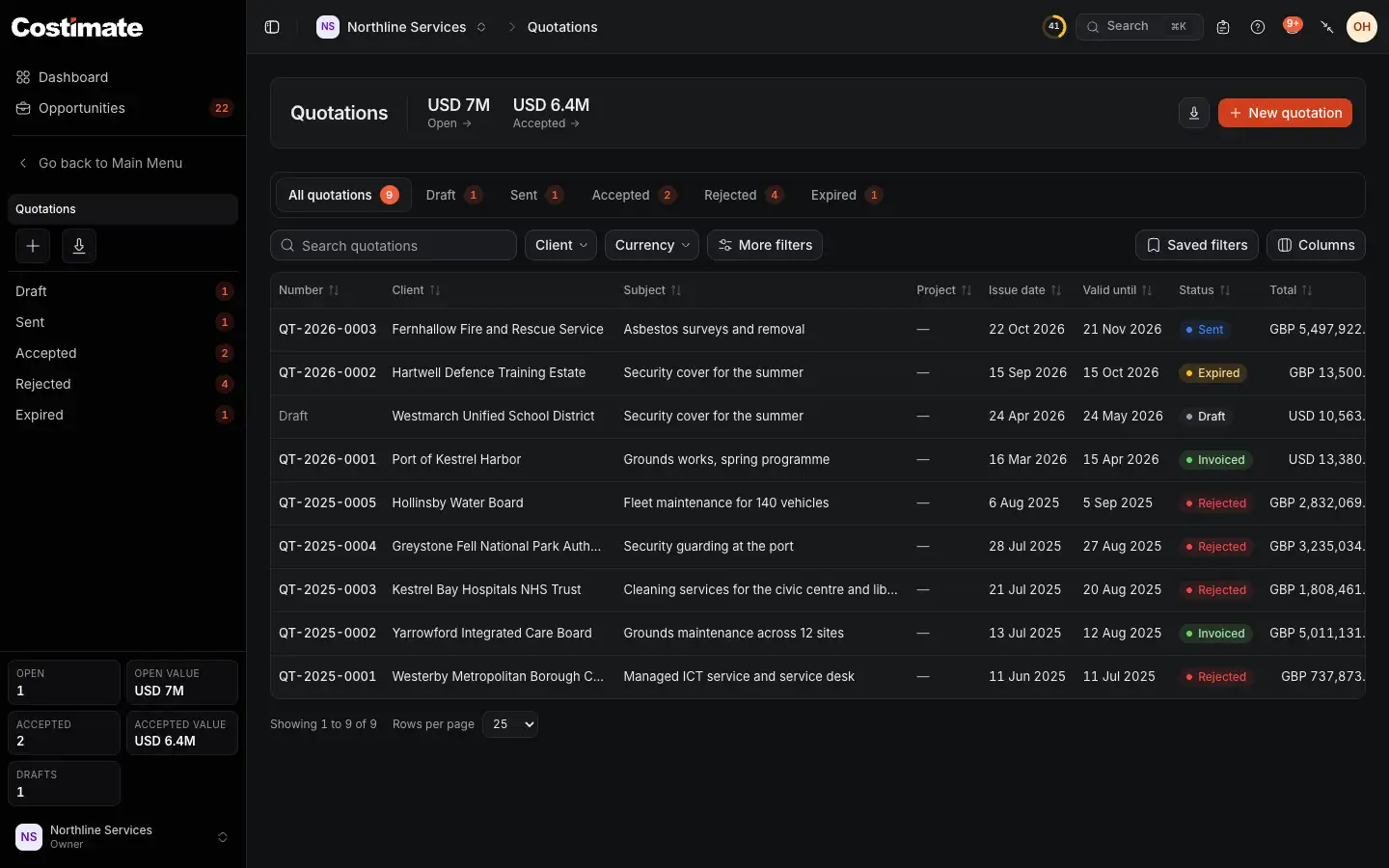
Task: Click the collapse arrows icon in header
Action: point(1327,27)
